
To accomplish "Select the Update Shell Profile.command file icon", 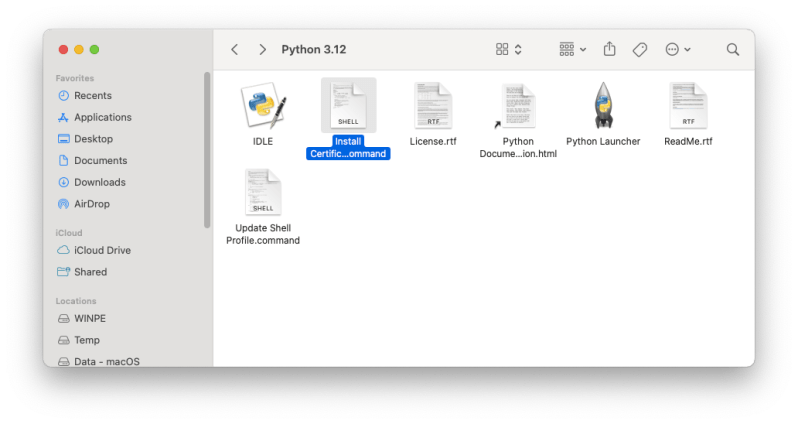I will point(263,192).
